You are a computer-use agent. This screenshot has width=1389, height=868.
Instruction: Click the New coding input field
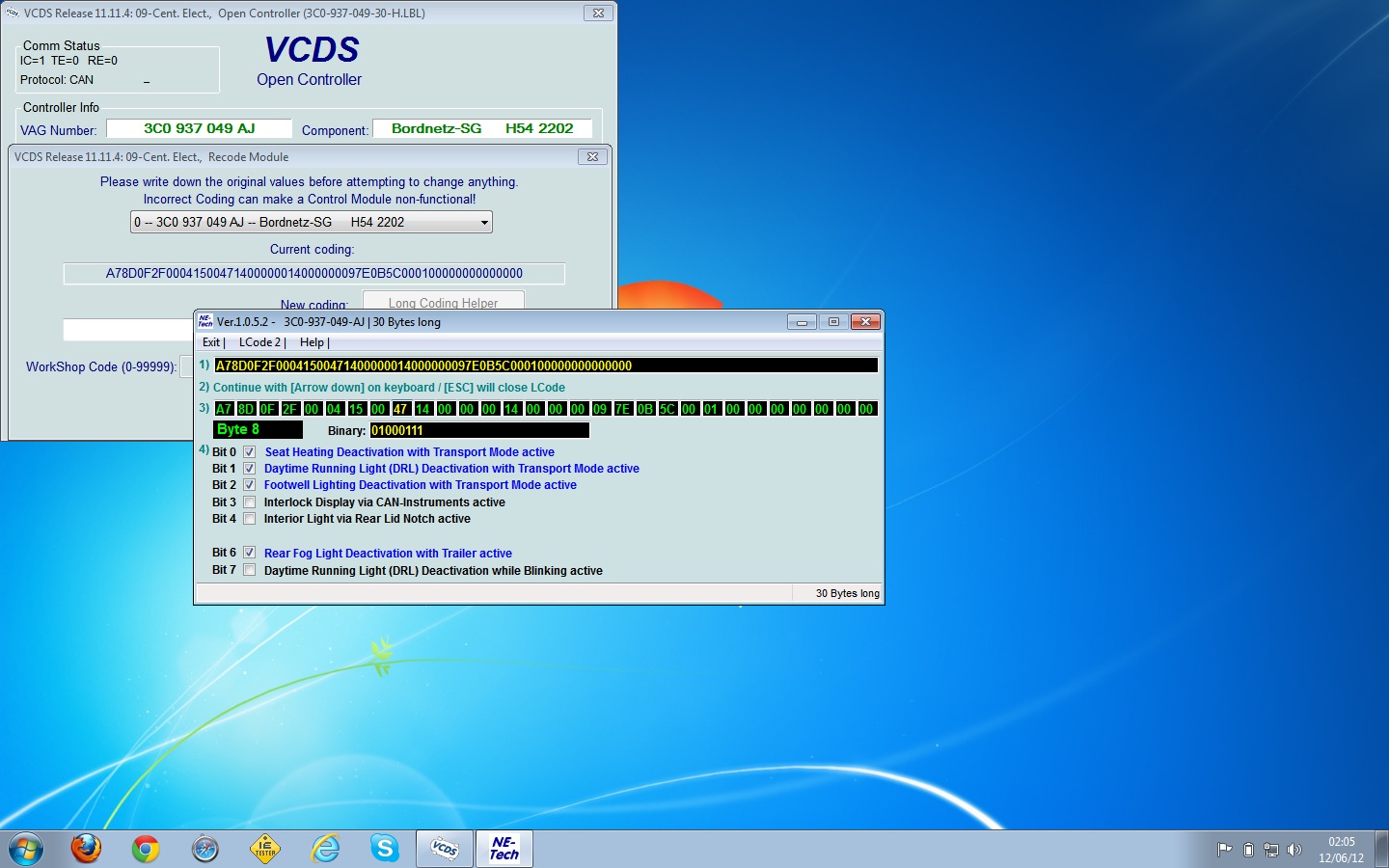[x=129, y=330]
